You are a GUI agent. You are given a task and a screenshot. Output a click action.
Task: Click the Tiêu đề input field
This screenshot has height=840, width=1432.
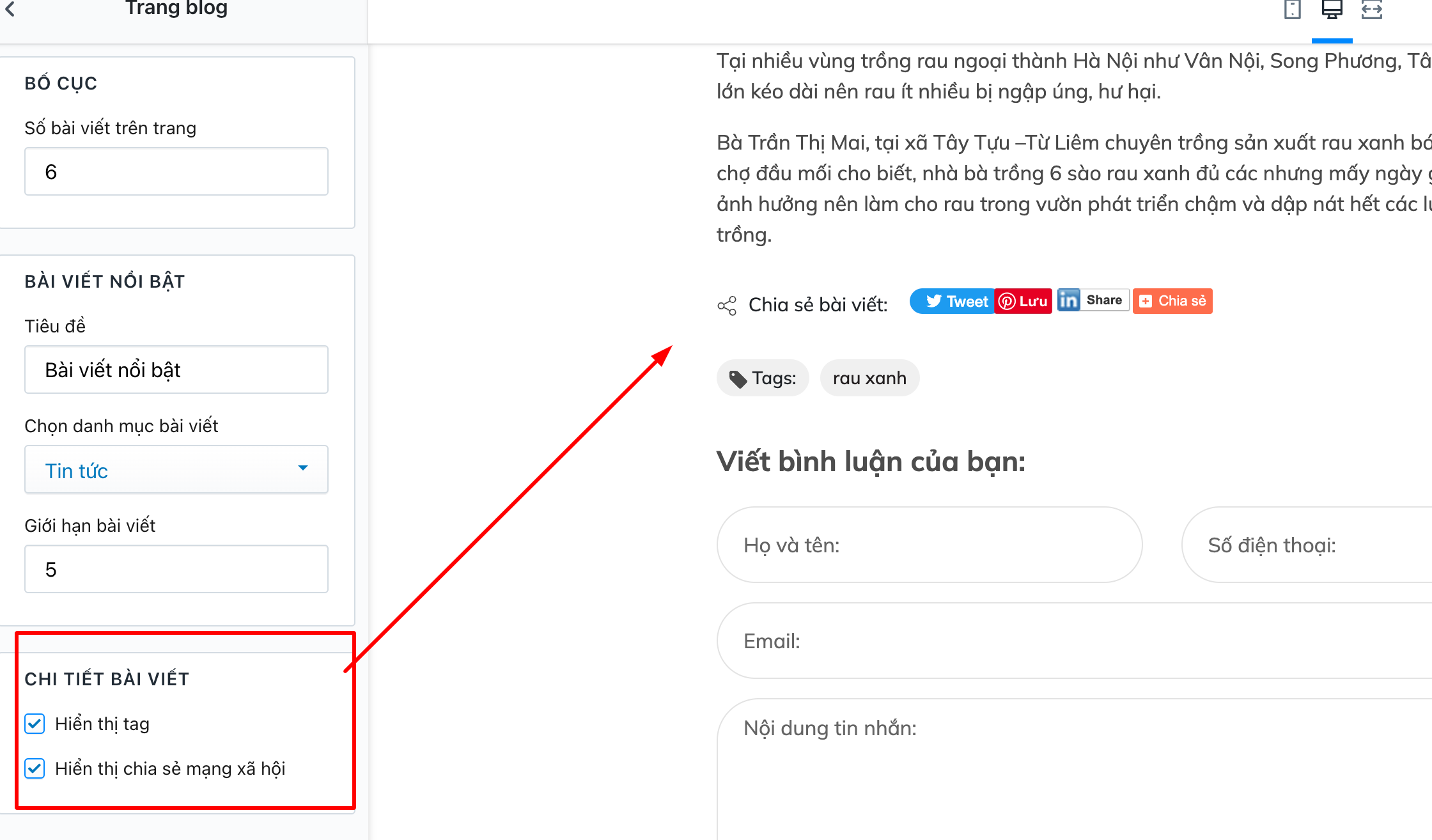(x=176, y=369)
